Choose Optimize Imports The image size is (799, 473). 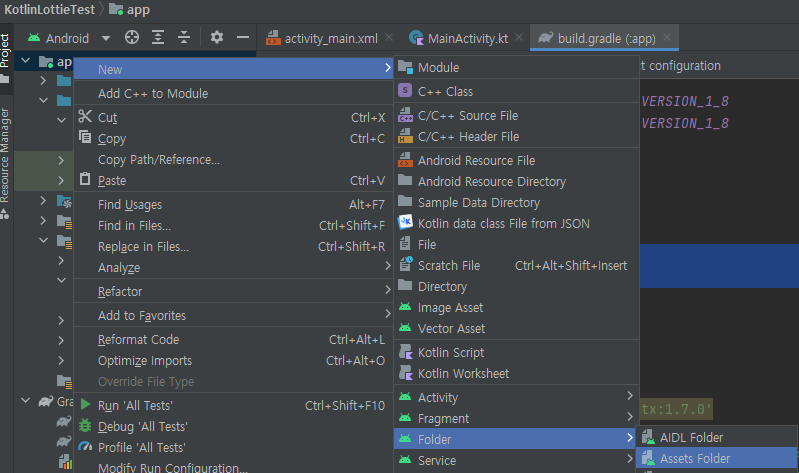[233, 360]
